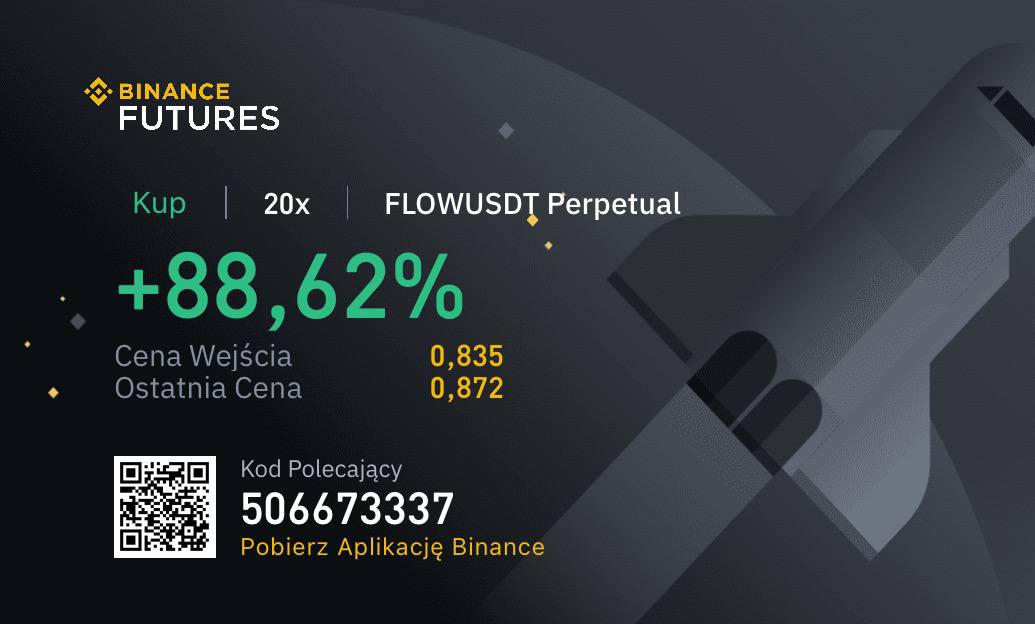The height and width of the screenshot is (624, 1035).
Task: Click the Ostatnia Cena label
Action: [208, 388]
